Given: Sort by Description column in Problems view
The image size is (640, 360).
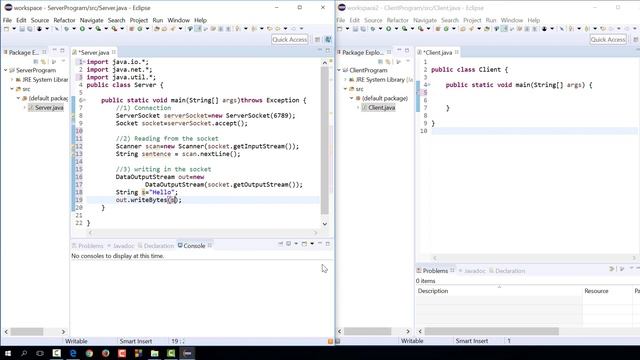Looking at the screenshot, I should point(499,291).
